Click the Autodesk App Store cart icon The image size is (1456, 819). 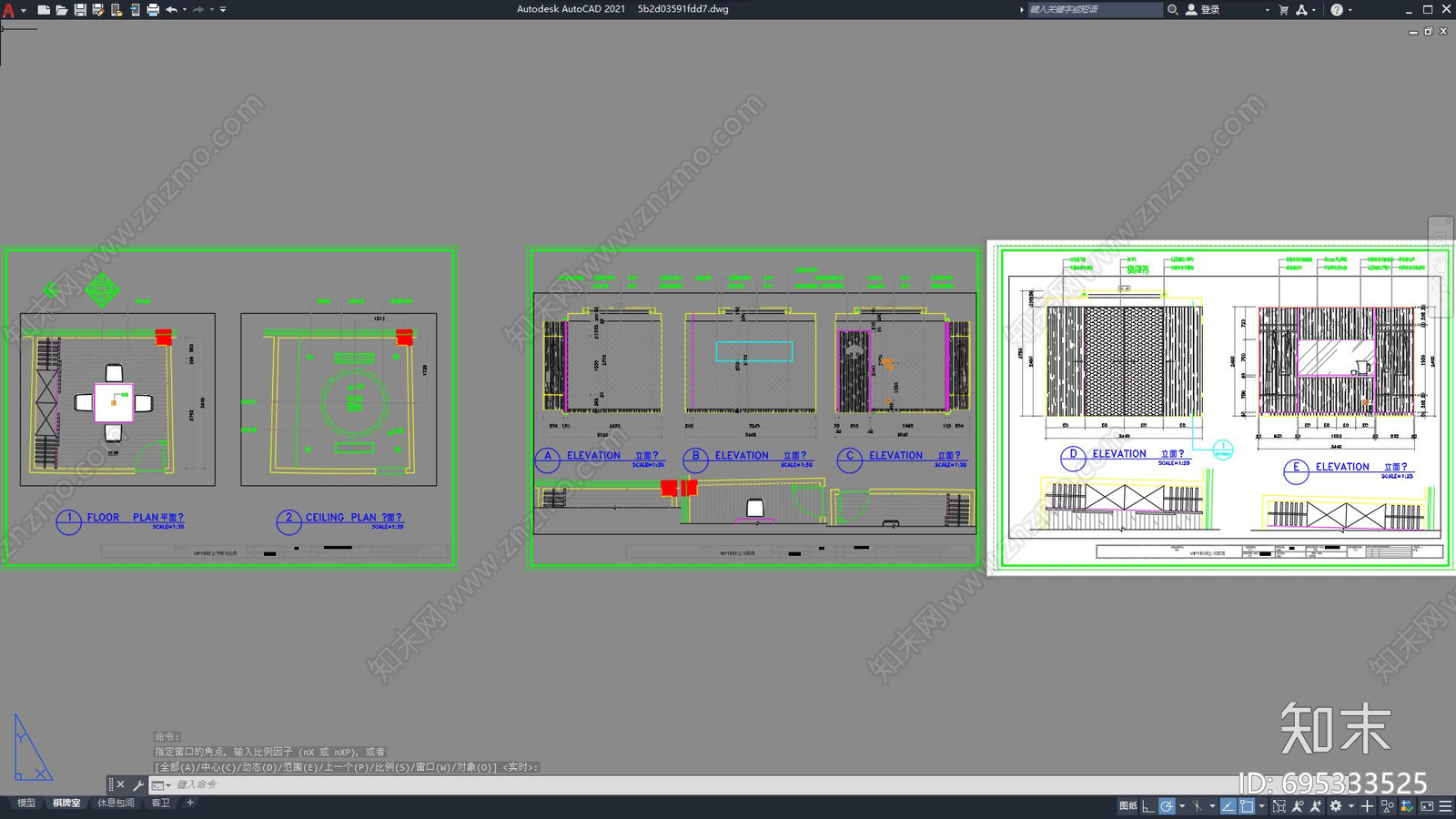tap(1284, 10)
